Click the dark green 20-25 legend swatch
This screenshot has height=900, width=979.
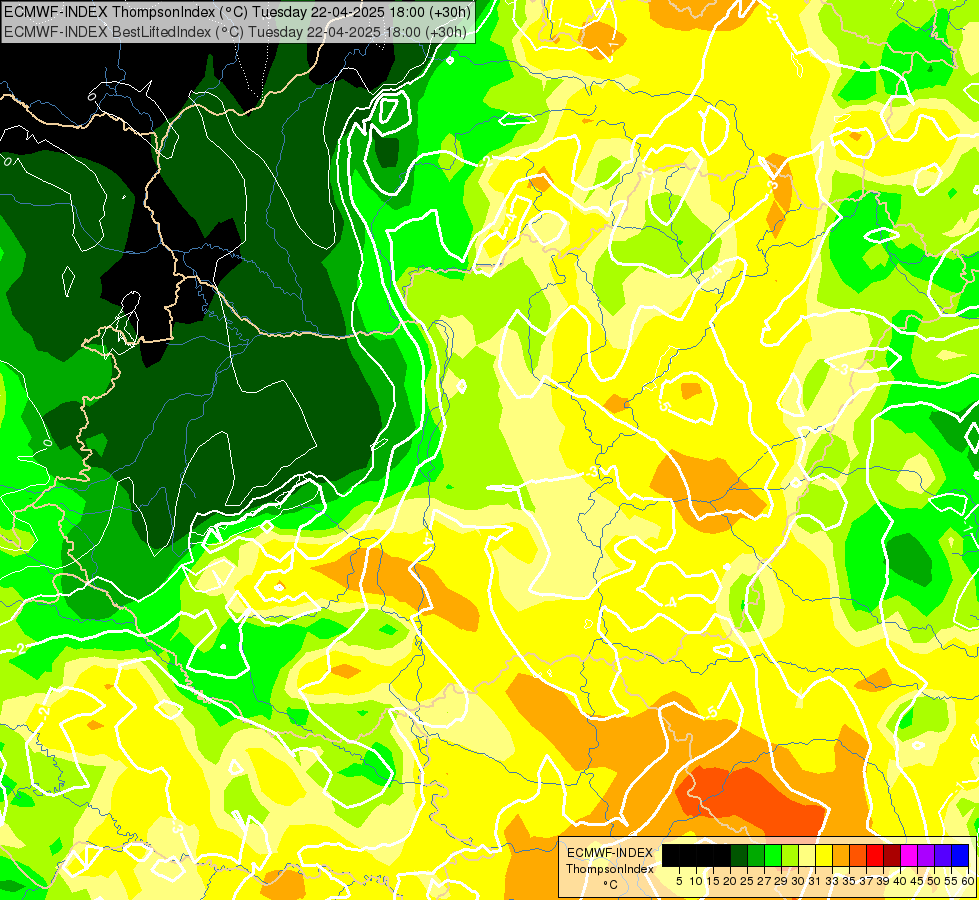tap(739, 855)
